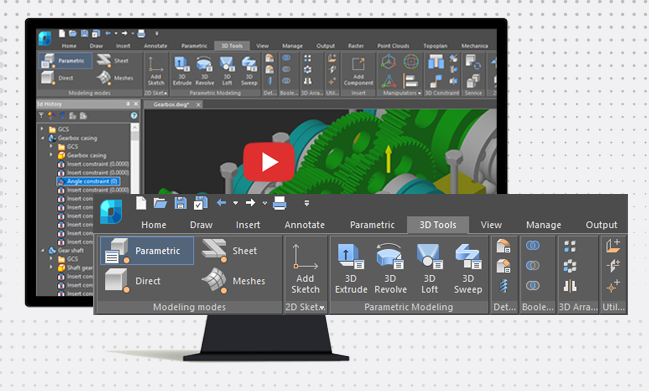Click Redo arrow in enlarged ribbon
Image resolution: width=649 pixels, height=391 pixels.
250,203
